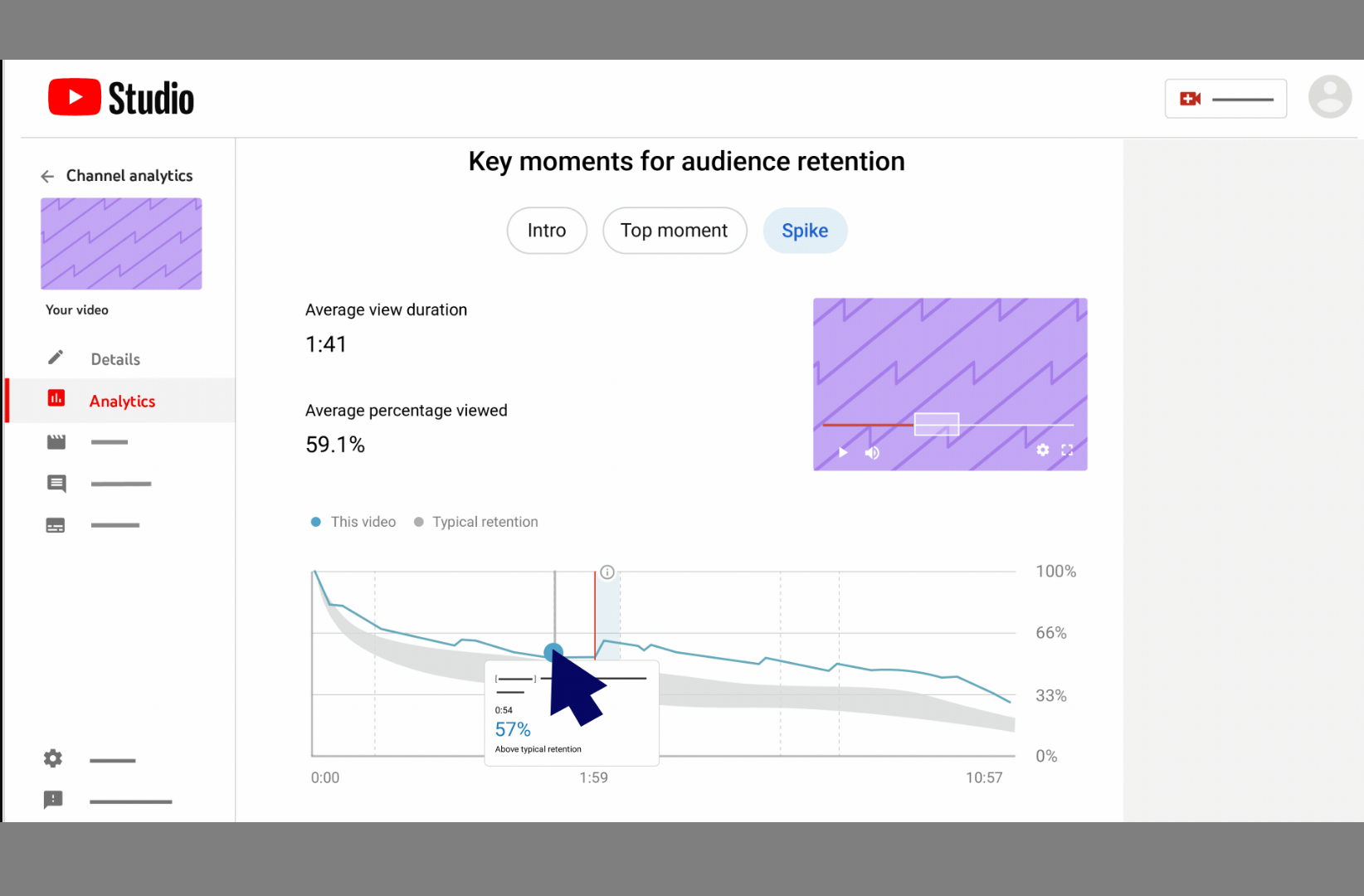Open the video player settings gear
The width and height of the screenshot is (1364, 896).
[x=1043, y=450]
